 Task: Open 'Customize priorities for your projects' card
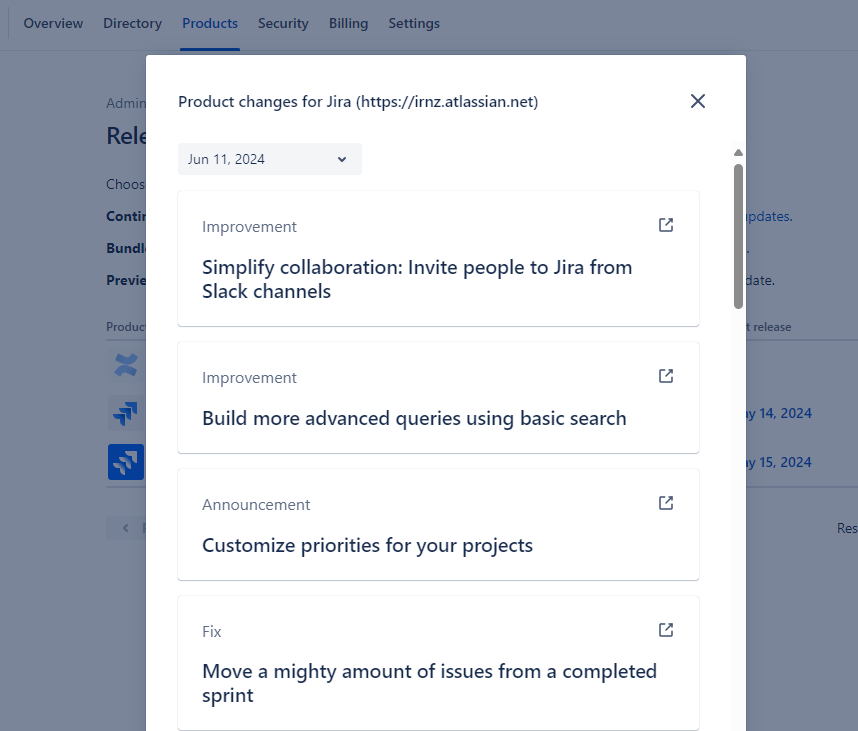438,524
